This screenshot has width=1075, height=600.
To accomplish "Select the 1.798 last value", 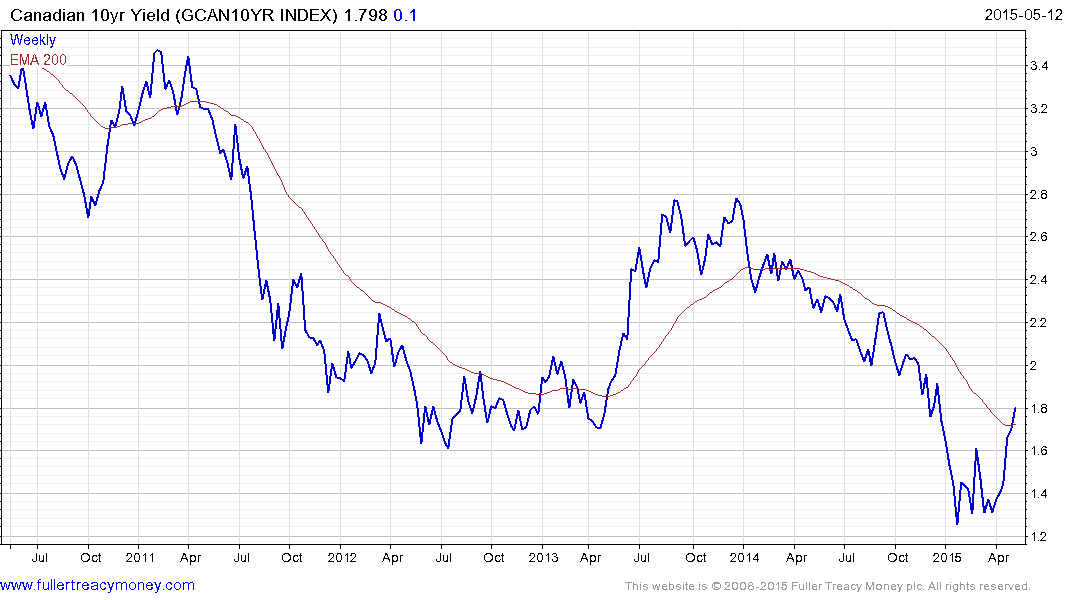I will coord(365,15).
